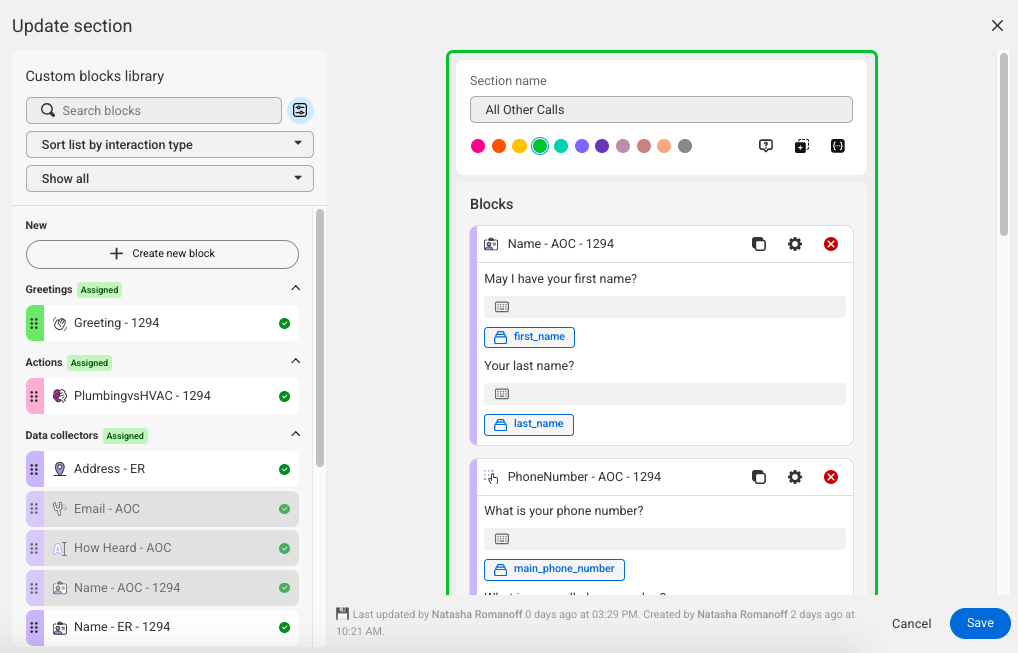Click the Greeting - 1294 waving hand icon
1018x653 pixels.
[60, 323]
